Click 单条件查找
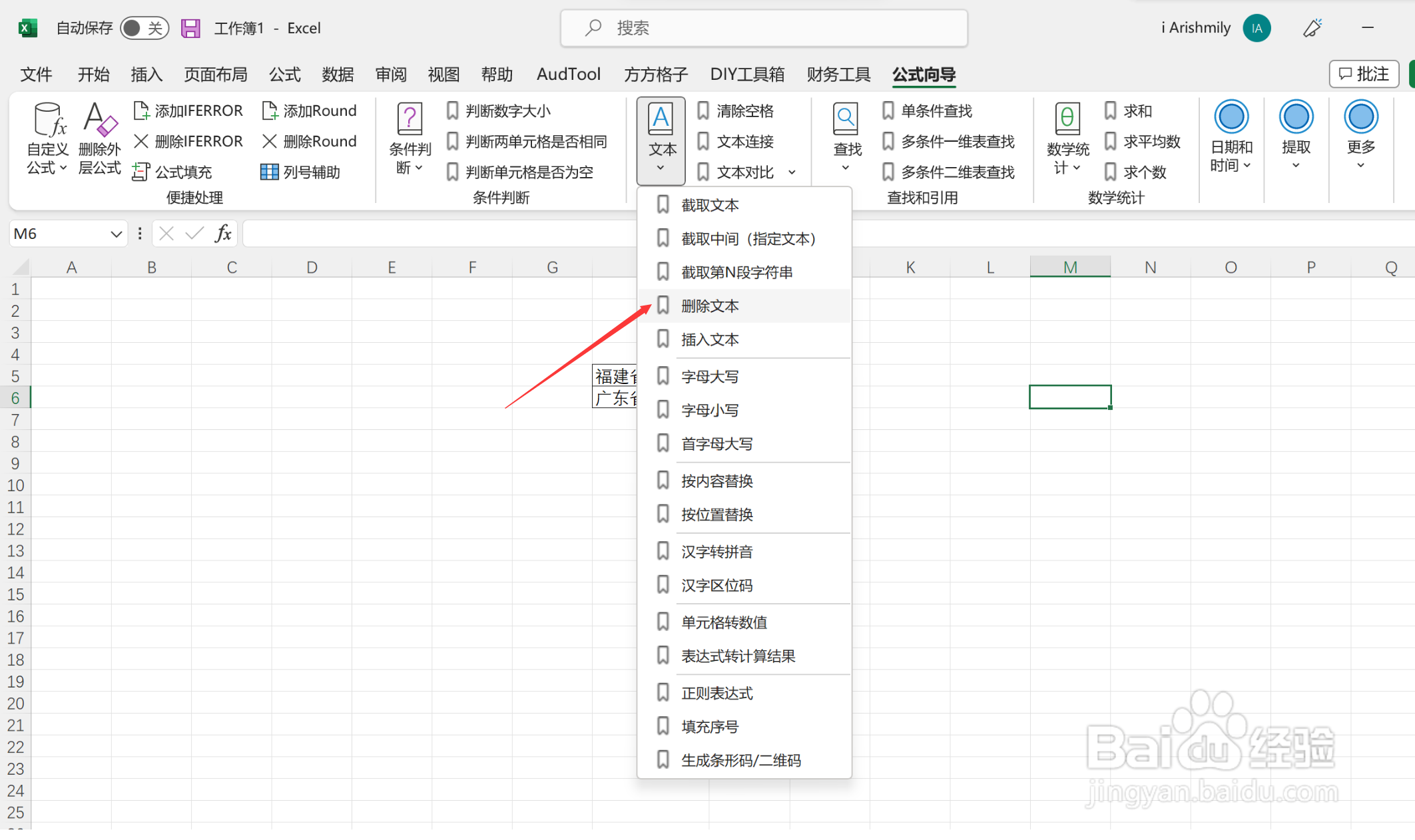Screen dimensions: 1415x840 pos(927,110)
